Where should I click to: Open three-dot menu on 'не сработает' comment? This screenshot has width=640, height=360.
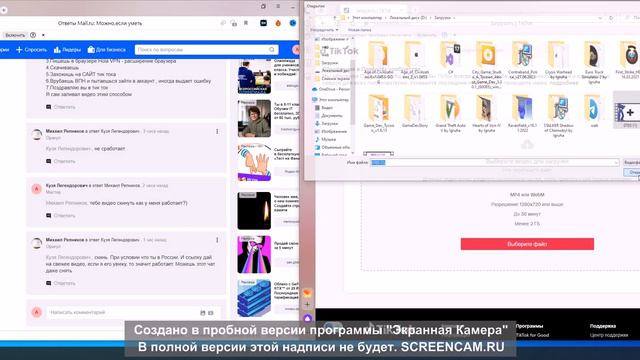(217, 131)
